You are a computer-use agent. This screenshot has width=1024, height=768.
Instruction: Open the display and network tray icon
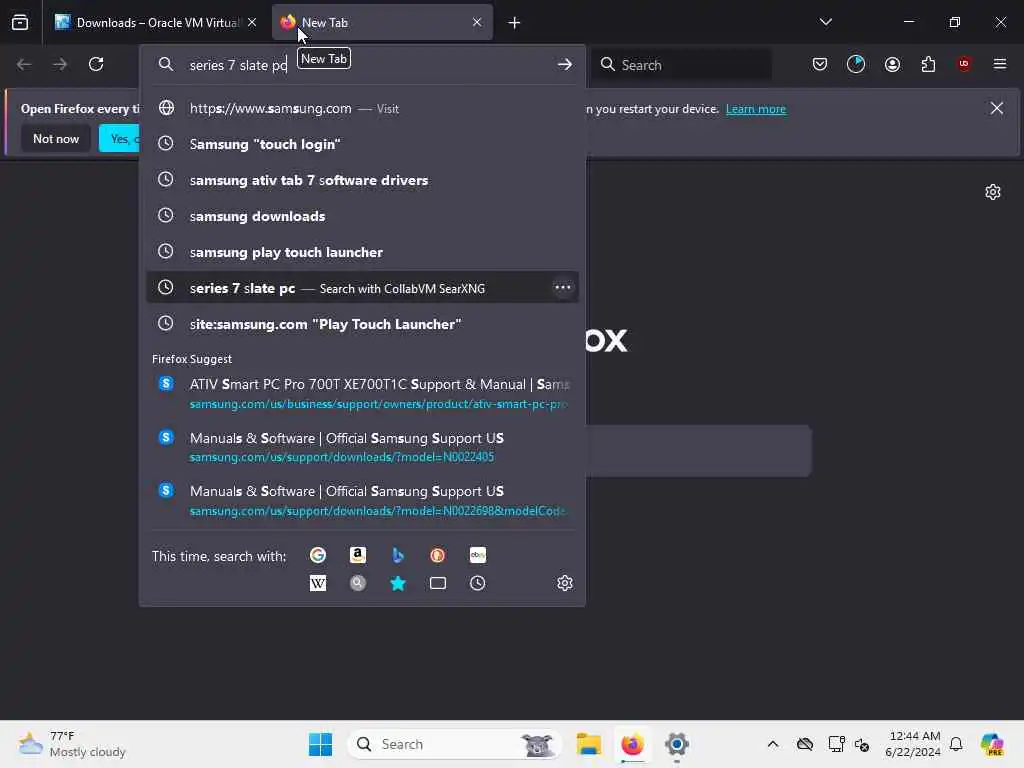[836, 744]
